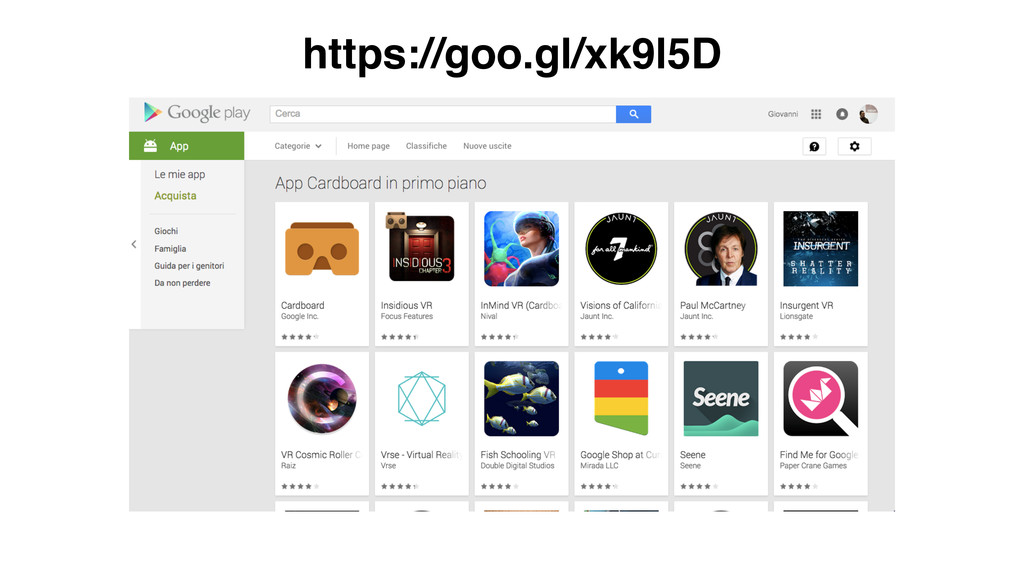Click Lionsgate developer name
The width and height of the screenshot is (1024, 576).
coord(796,316)
